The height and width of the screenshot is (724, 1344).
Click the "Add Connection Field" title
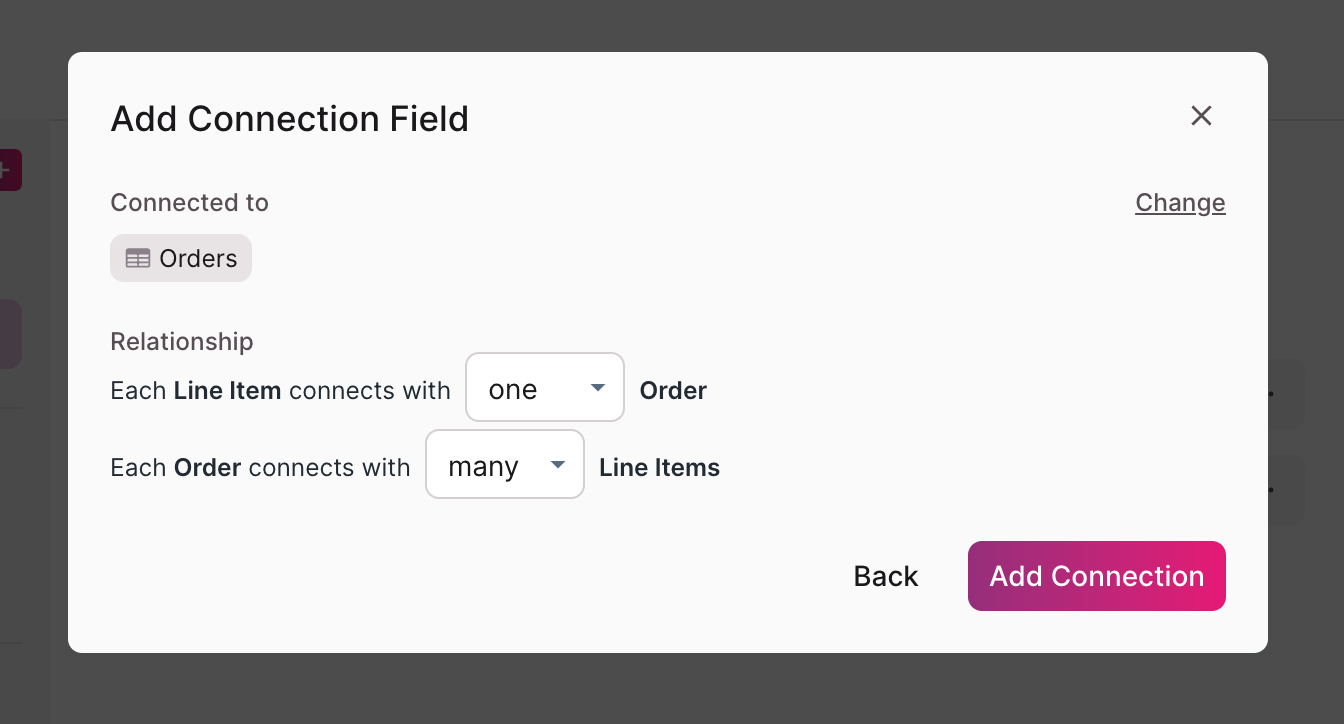pos(289,119)
